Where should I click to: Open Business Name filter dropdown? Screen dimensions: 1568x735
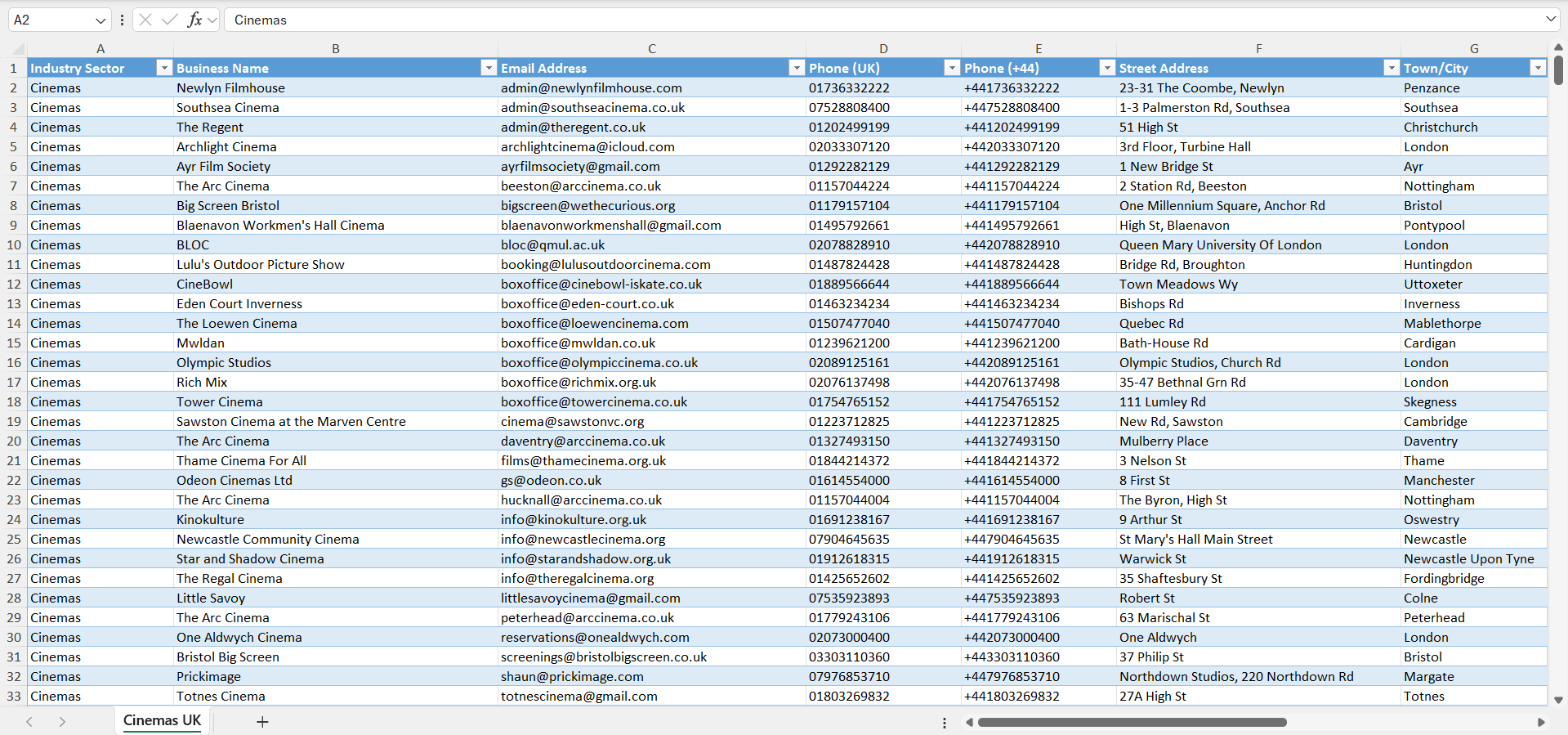[x=489, y=68]
